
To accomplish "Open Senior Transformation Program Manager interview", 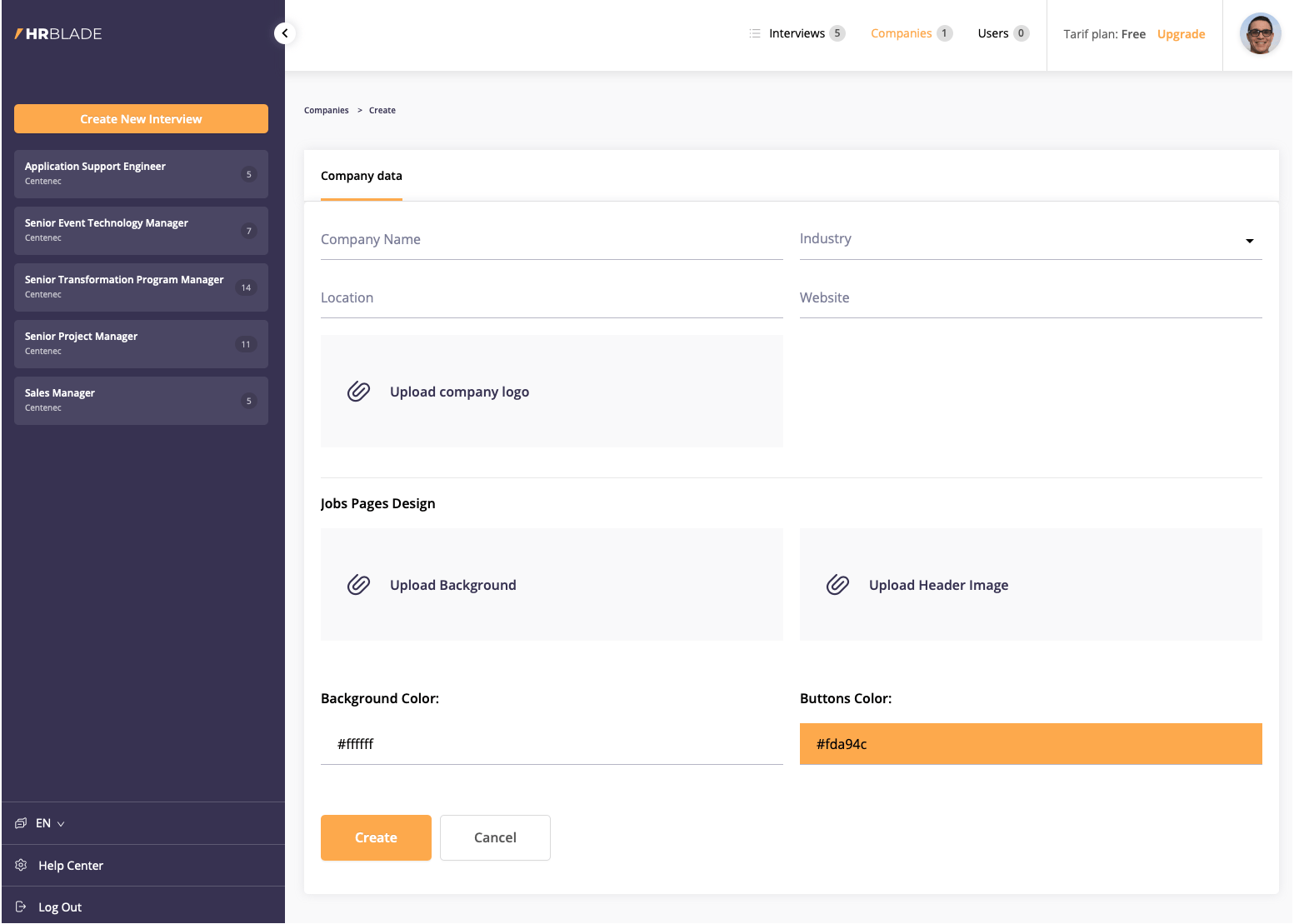I will [141, 287].
